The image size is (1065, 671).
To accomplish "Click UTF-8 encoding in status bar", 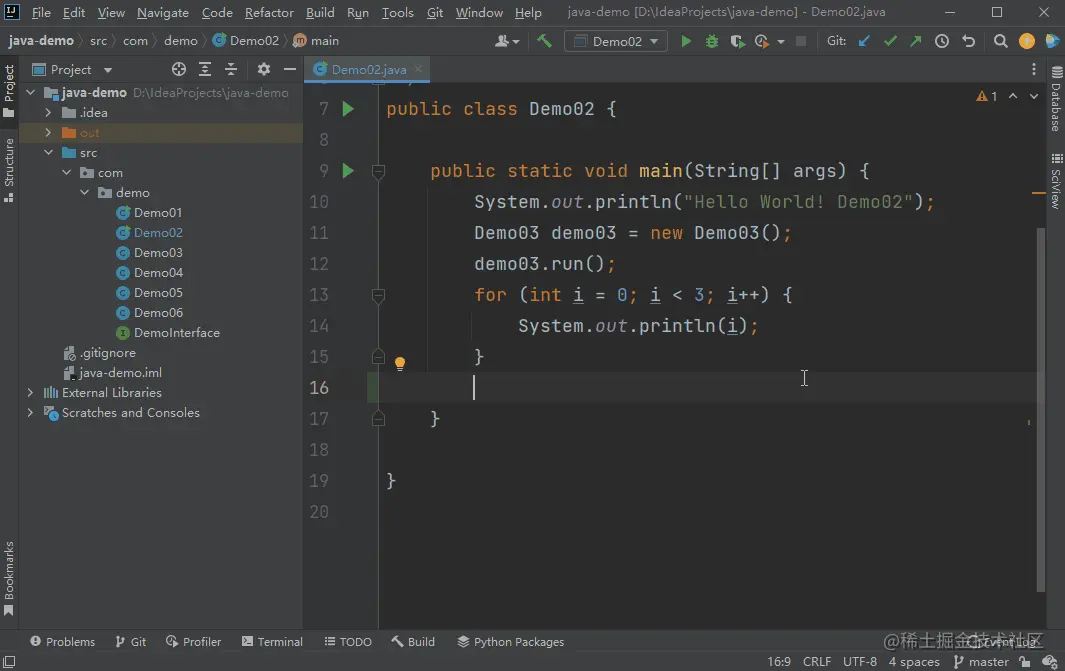I will pyautogui.click(x=859, y=662).
